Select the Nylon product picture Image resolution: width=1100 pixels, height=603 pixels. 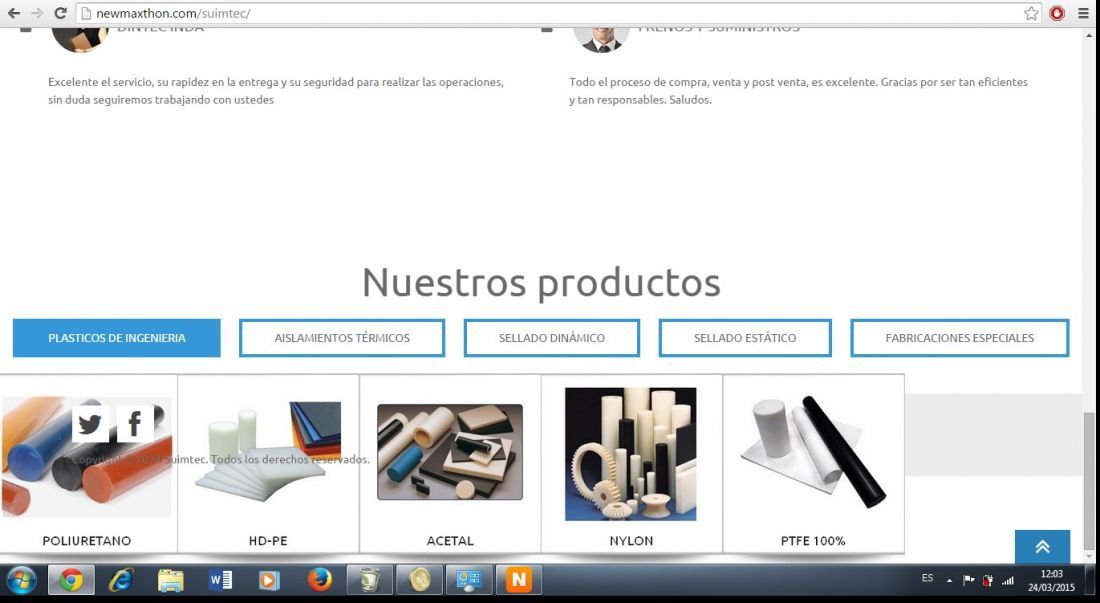coord(631,454)
